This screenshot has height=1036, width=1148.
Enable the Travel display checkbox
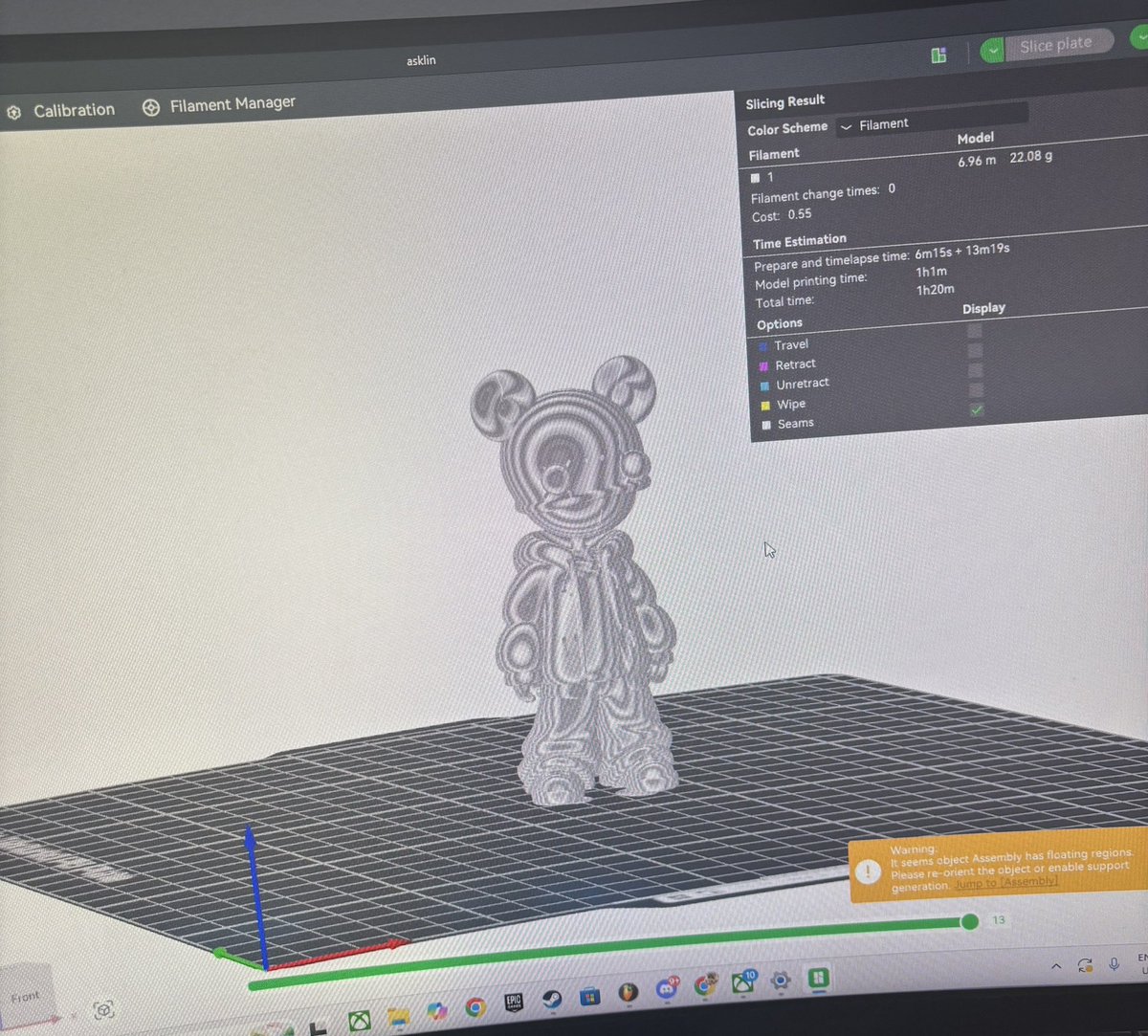coord(975,331)
